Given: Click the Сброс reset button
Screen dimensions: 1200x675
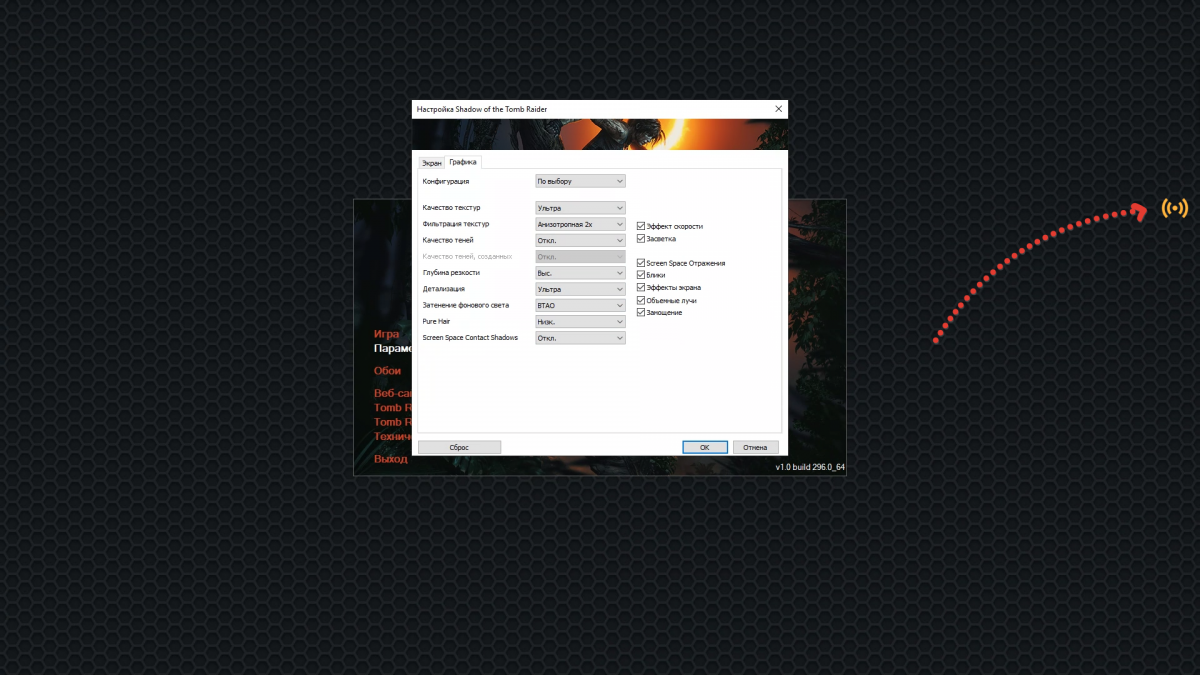Looking at the screenshot, I should point(459,447).
